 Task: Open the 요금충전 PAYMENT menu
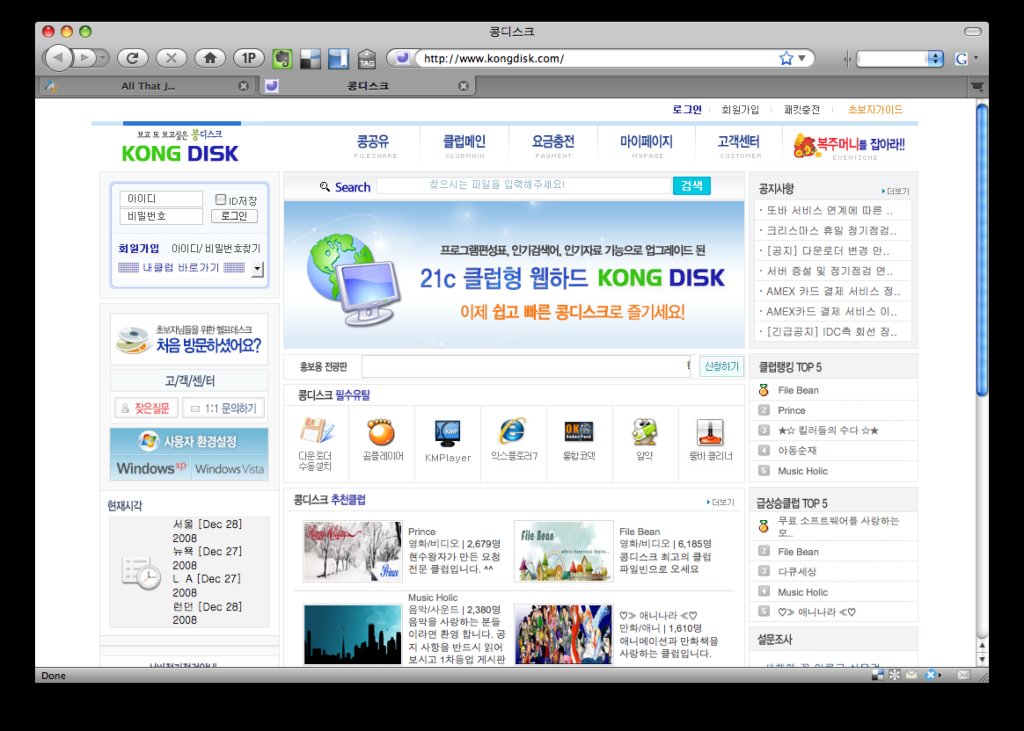click(x=553, y=145)
